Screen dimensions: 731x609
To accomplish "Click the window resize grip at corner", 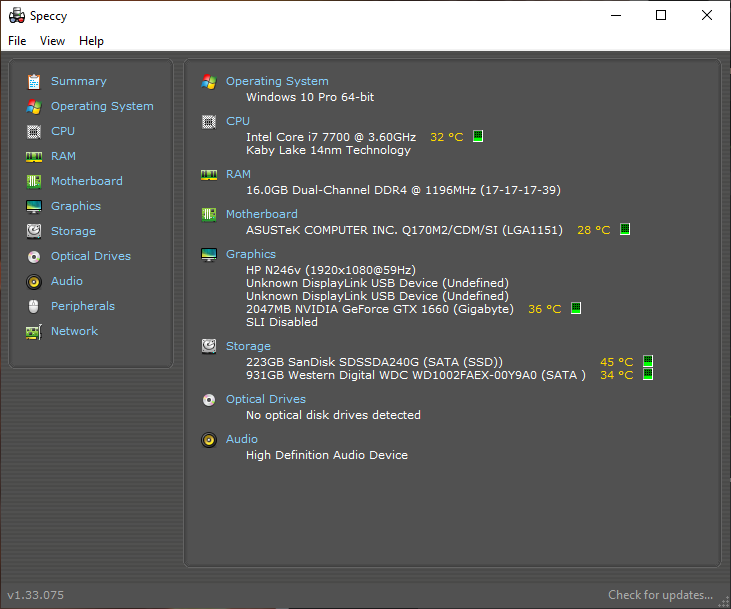I will (724, 602).
